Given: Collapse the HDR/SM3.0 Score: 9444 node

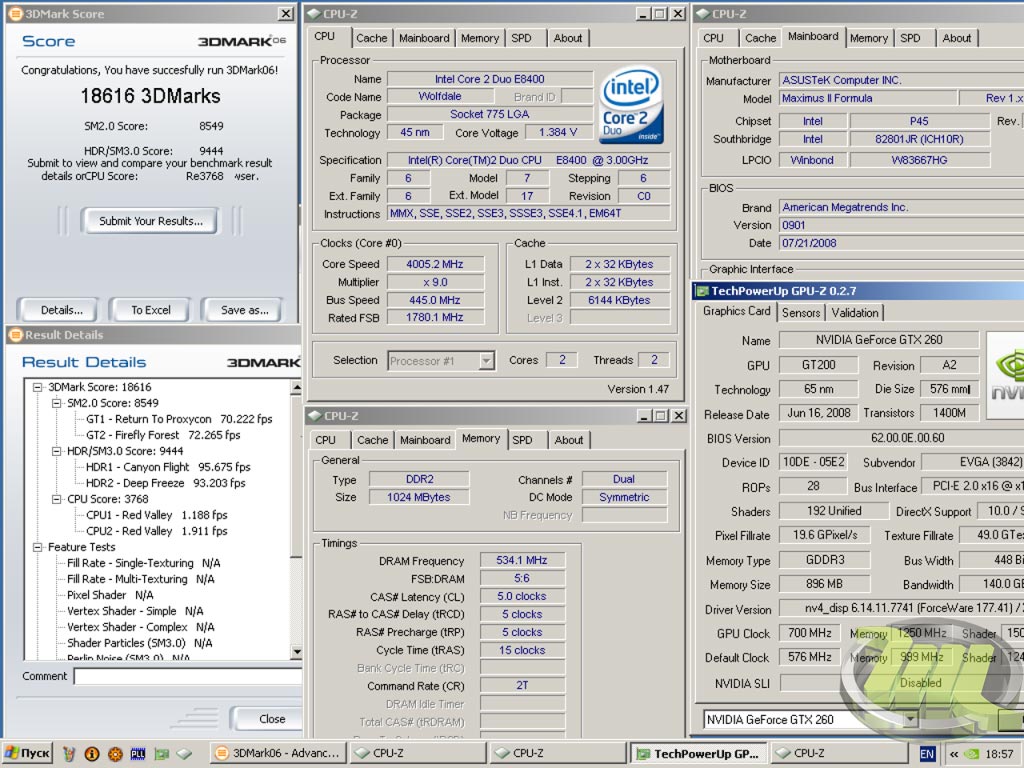Looking at the screenshot, I should point(57,451).
